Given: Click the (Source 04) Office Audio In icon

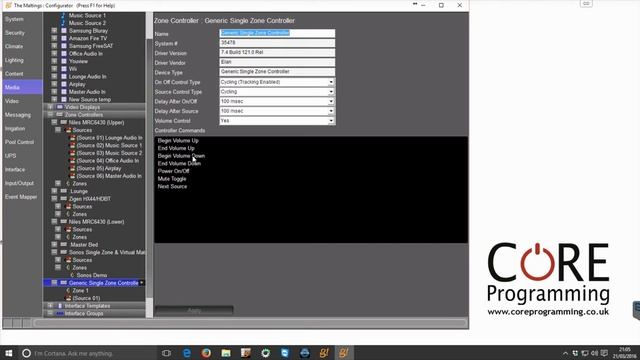Looking at the screenshot, I should pyautogui.click(x=73, y=161).
